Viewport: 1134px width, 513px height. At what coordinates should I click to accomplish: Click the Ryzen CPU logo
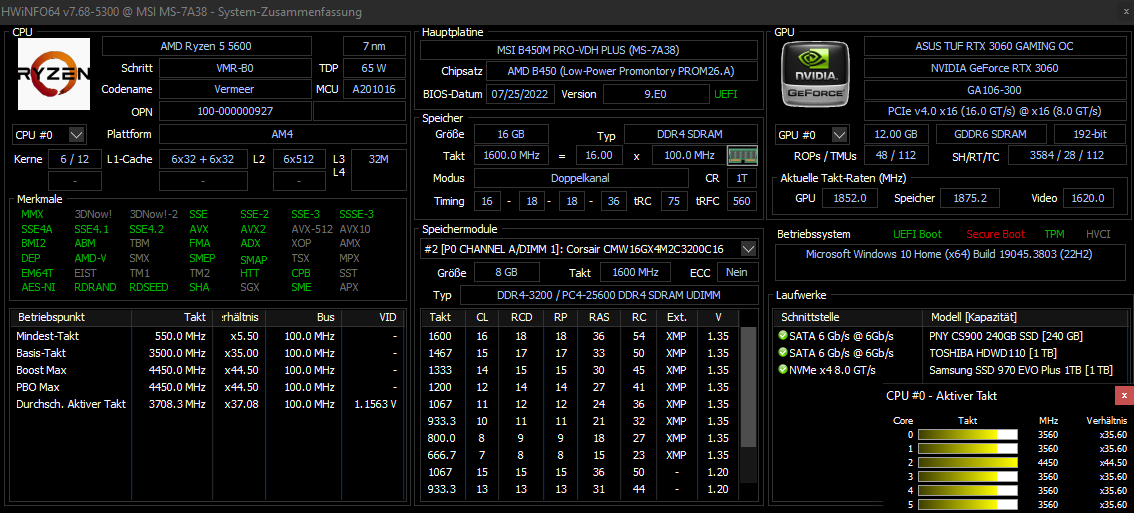click(x=54, y=74)
